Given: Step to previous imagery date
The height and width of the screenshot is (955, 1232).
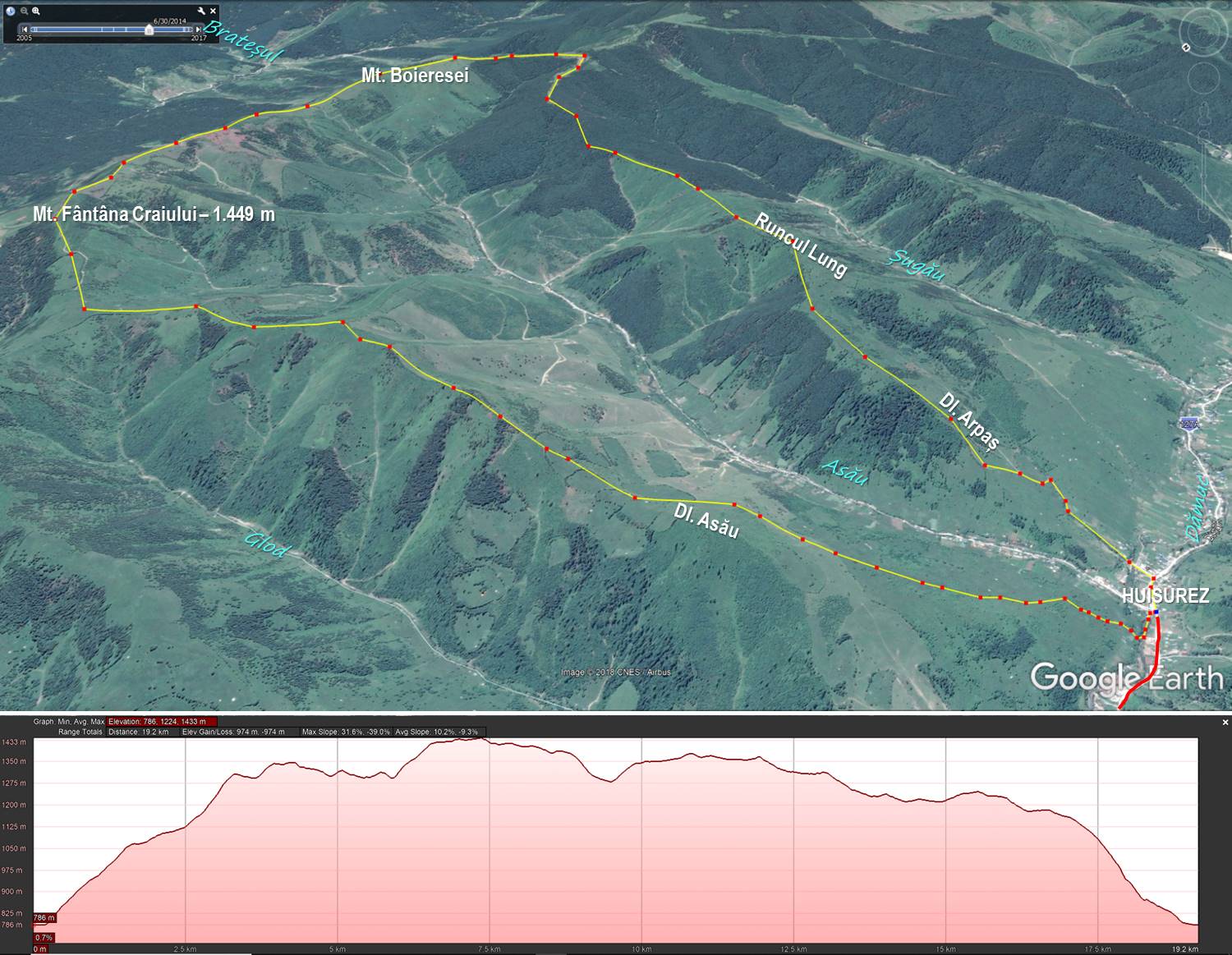Looking at the screenshot, I should tap(25, 30).
